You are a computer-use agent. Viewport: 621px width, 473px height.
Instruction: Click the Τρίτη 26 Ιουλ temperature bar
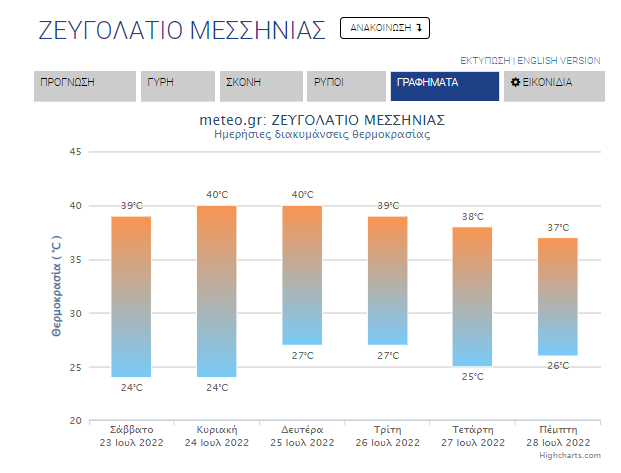pos(388,280)
